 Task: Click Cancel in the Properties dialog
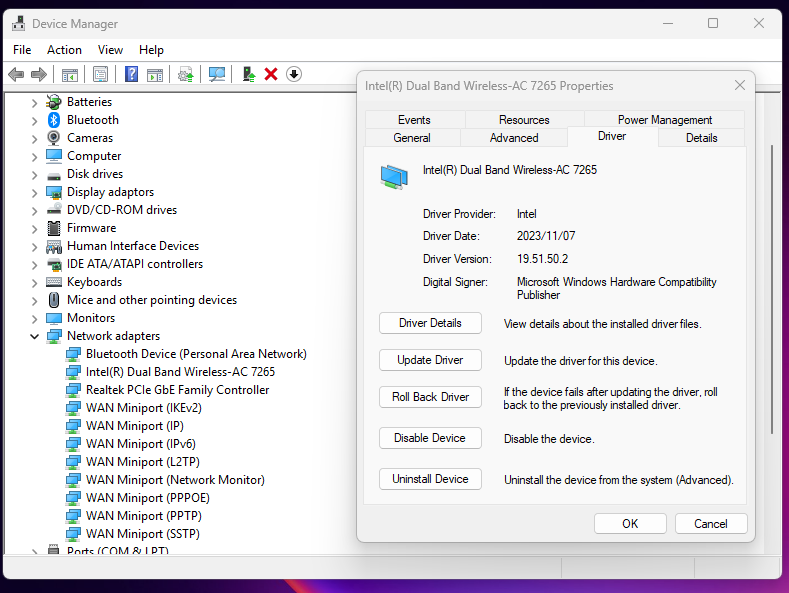click(711, 524)
